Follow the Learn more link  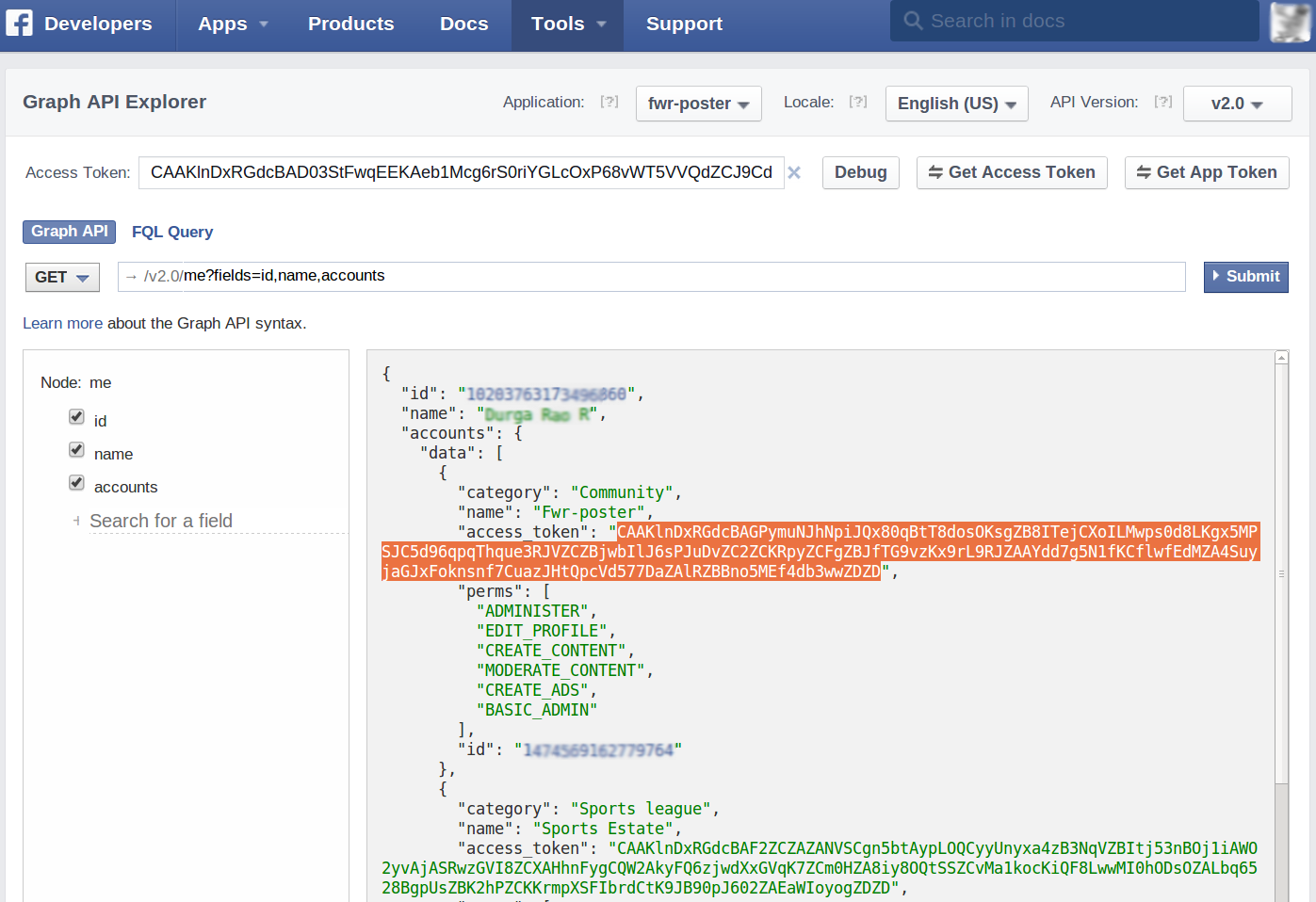click(x=62, y=323)
